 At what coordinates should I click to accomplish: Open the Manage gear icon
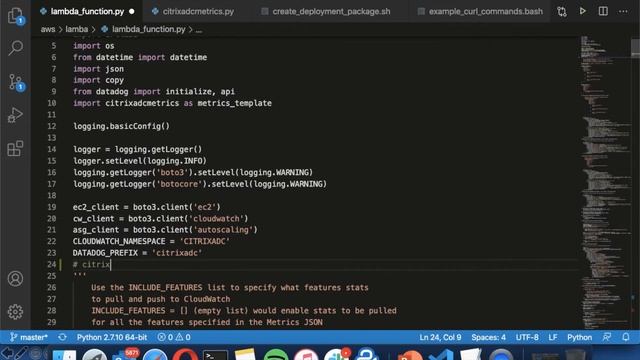[16, 312]
